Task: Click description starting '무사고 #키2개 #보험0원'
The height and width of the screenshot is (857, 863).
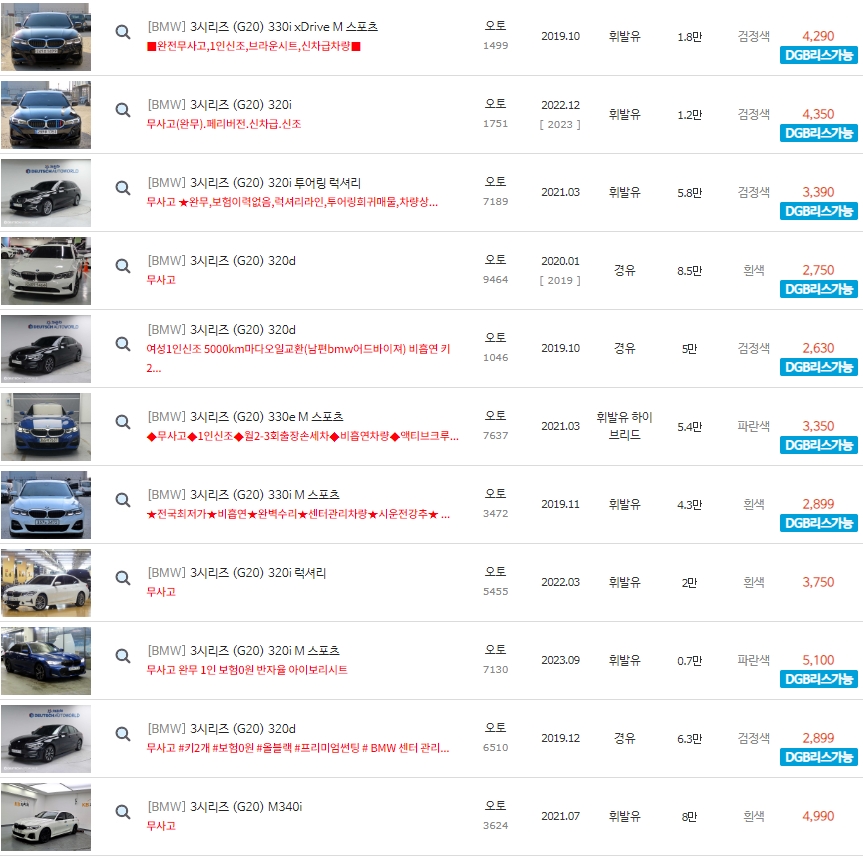Action: pyautogui.click(x=298, y=748)
